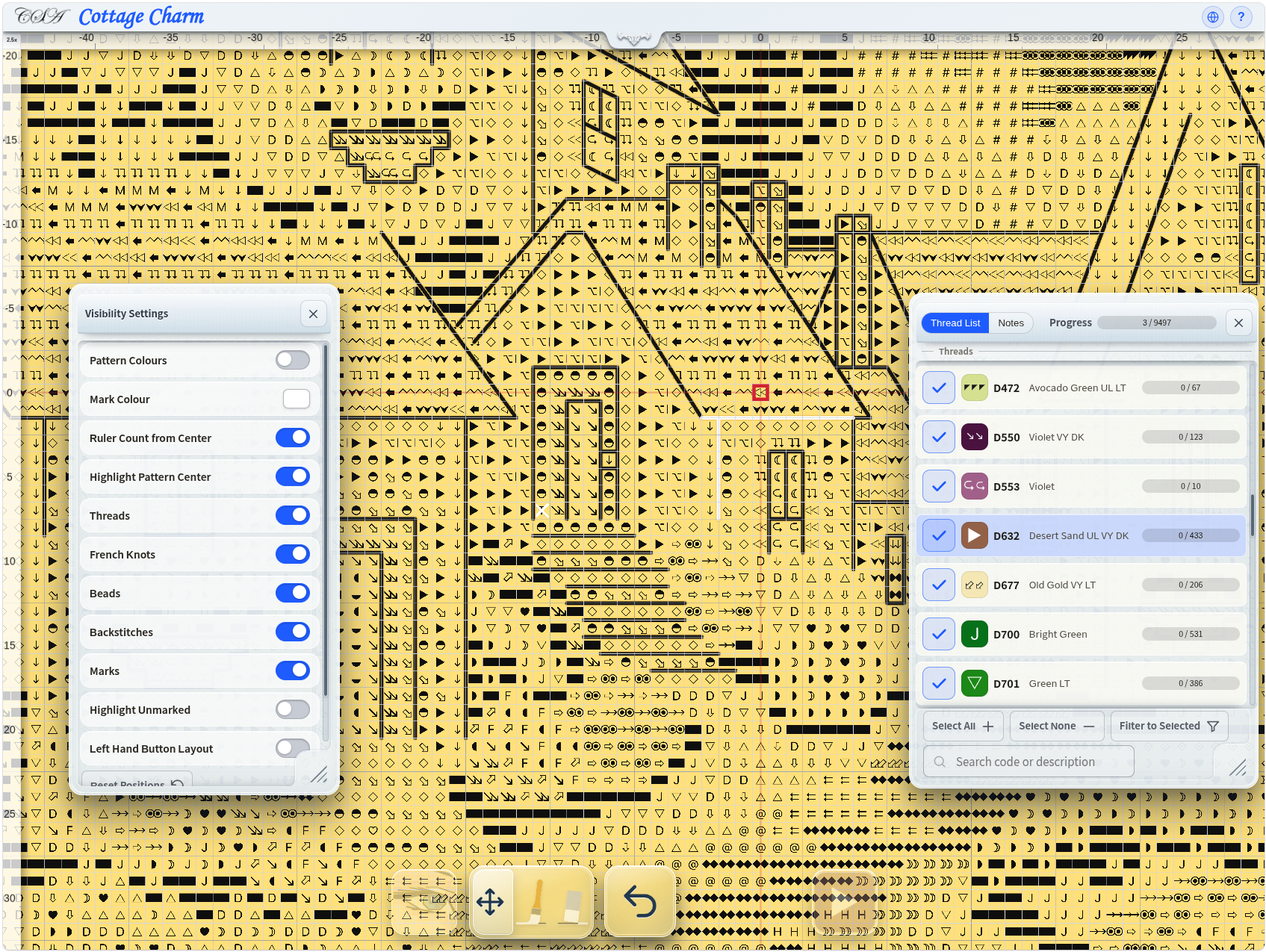Click the D553 Violet symbol icon
The image size is (1266, 952).
click(974, 487)
